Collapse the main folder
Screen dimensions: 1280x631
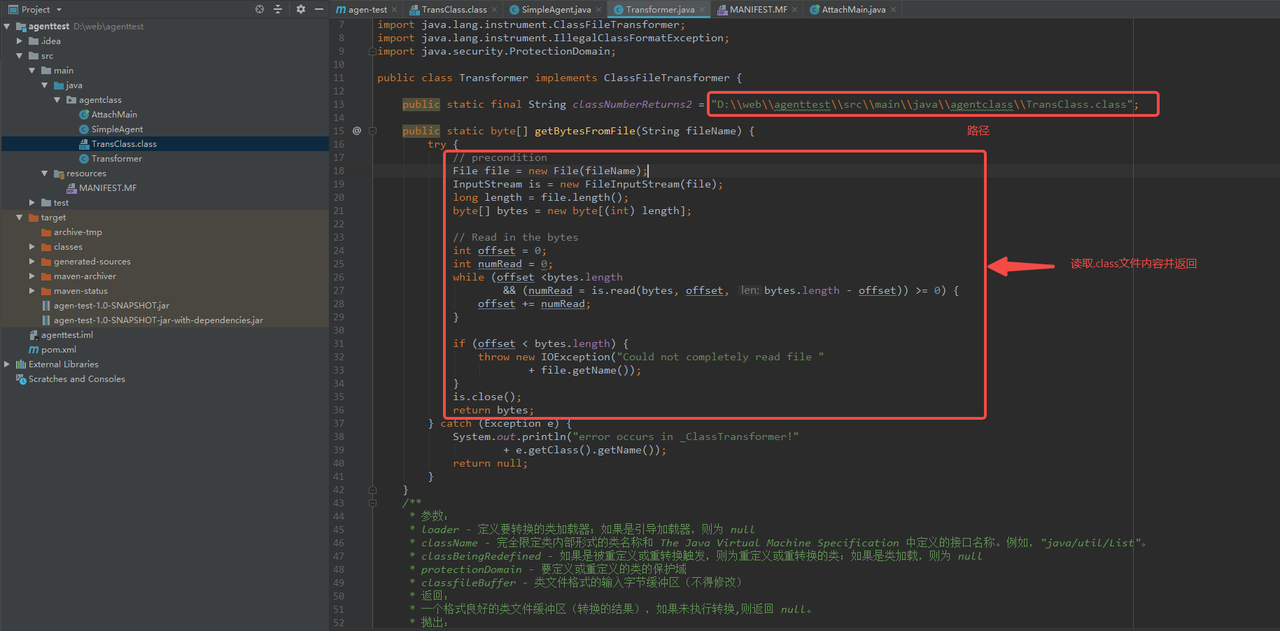click(x=32, y=70)
